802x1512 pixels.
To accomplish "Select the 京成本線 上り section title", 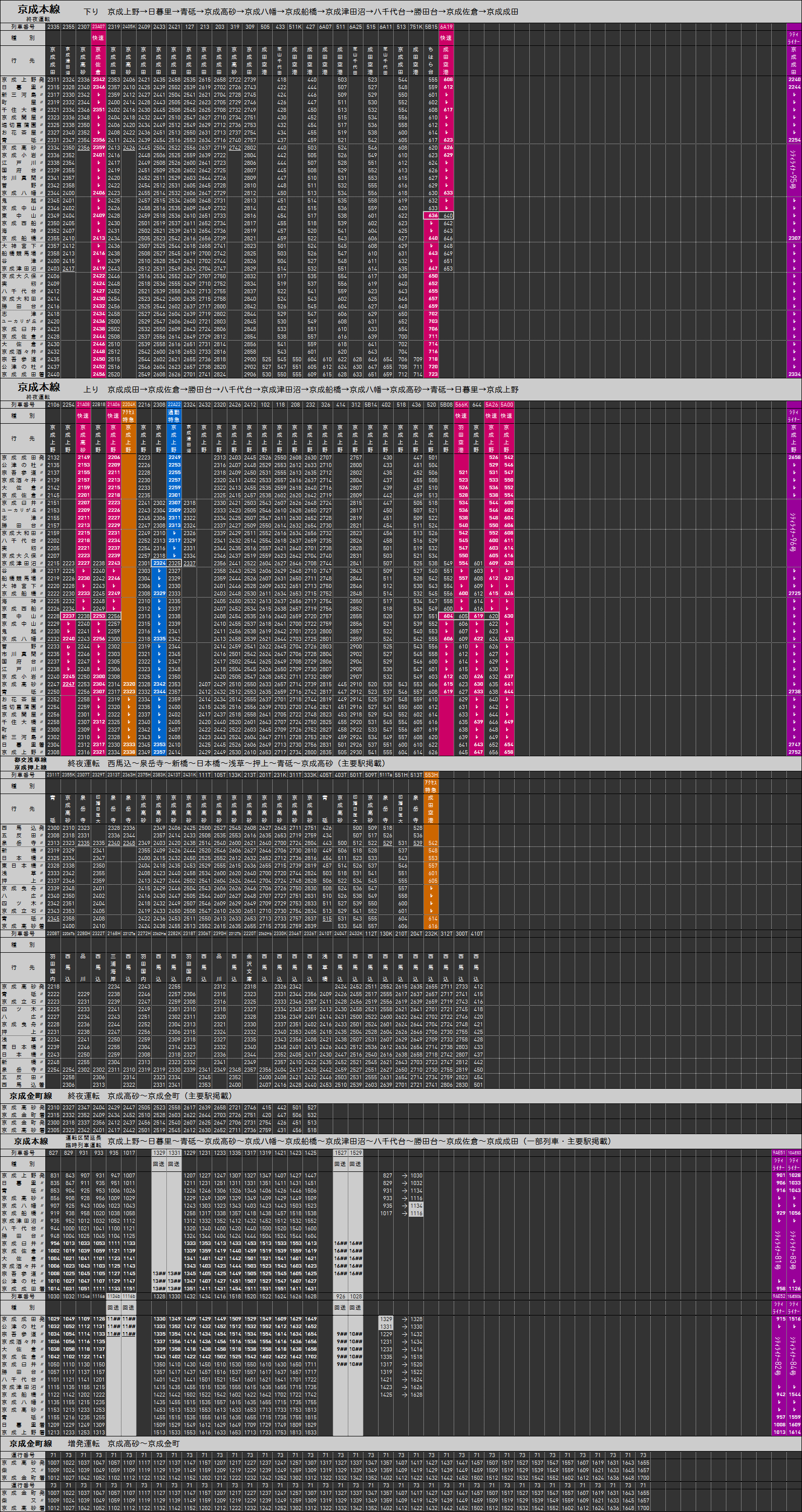I will point(39,387).
